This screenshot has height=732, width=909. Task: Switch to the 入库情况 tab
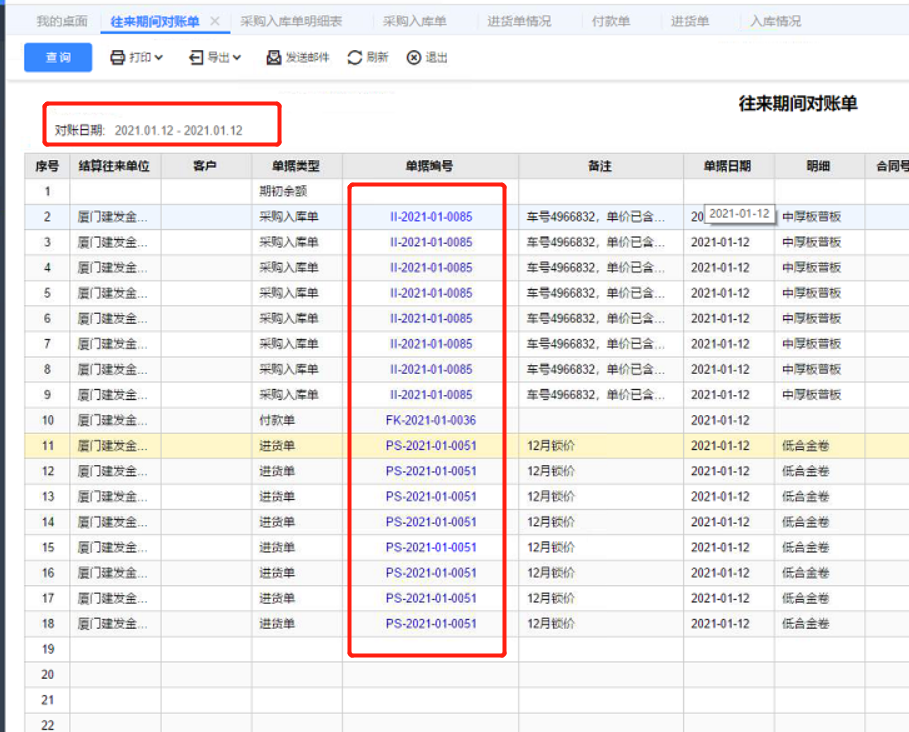(776, 21)
